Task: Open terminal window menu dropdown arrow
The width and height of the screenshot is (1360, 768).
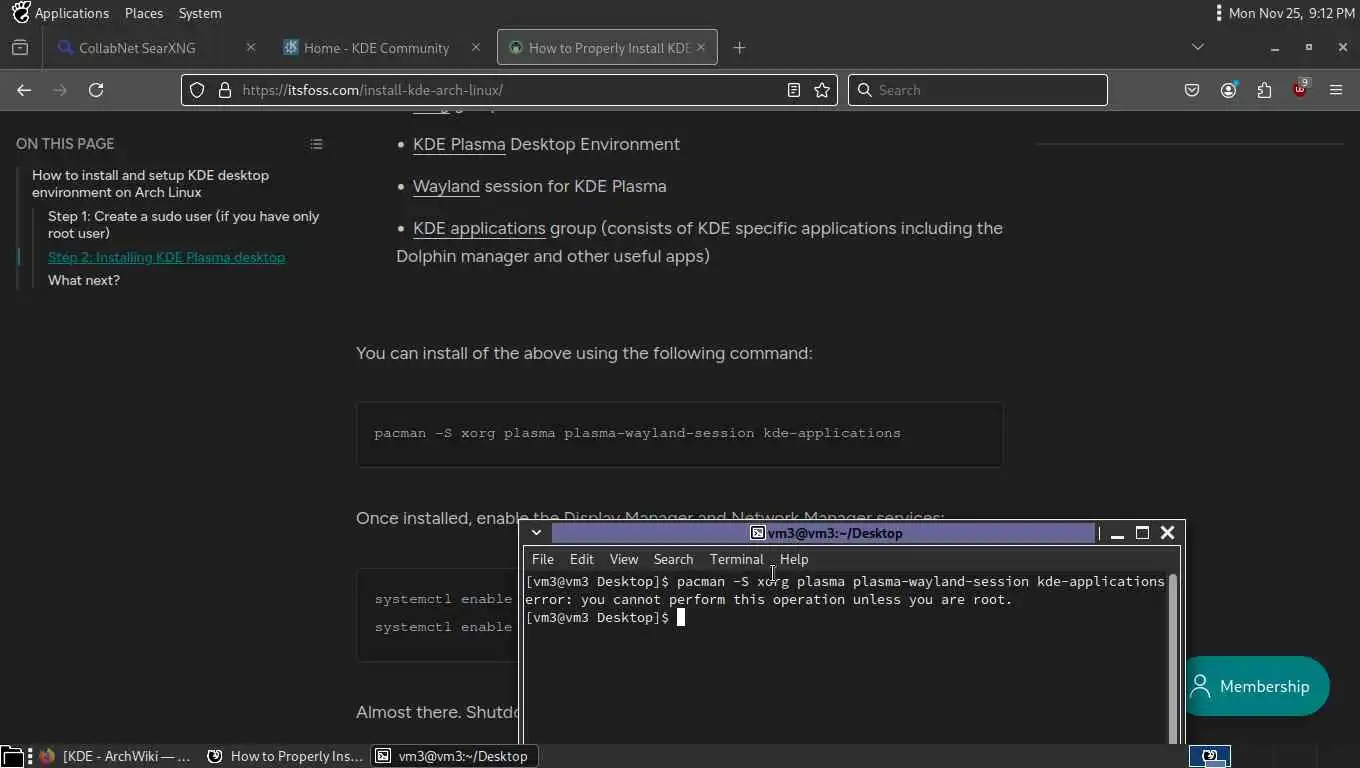Action: pos(536,533)
